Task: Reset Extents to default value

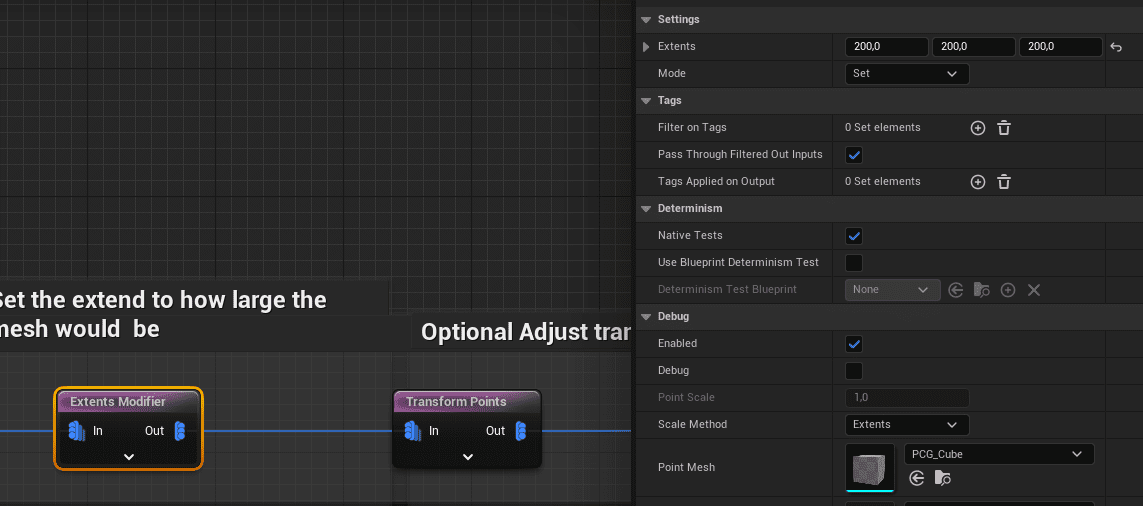Action: coord(1116,47)
